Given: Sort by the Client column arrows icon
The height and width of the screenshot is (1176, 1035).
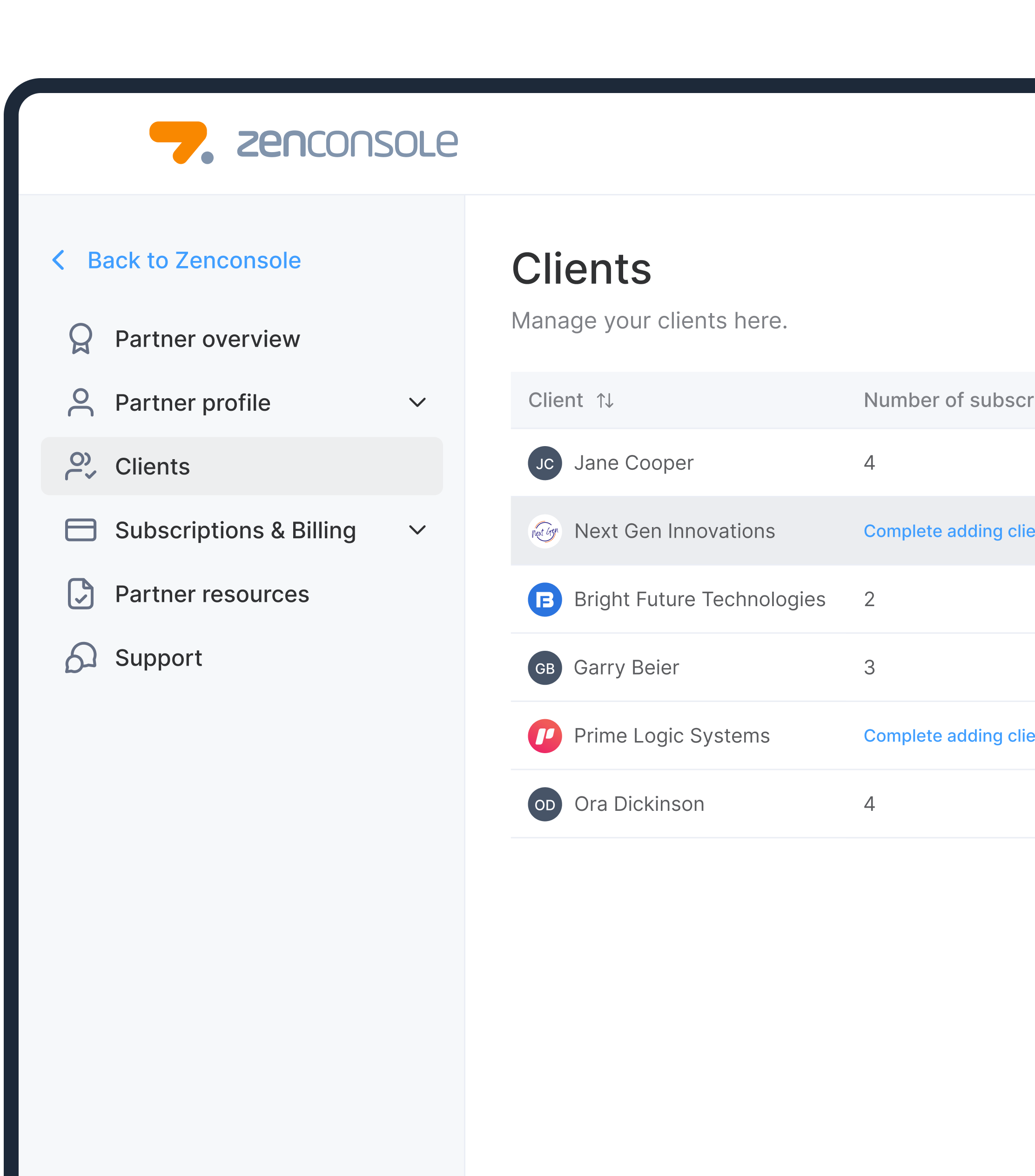Looking at the screenshot, I should click(605, 401).
